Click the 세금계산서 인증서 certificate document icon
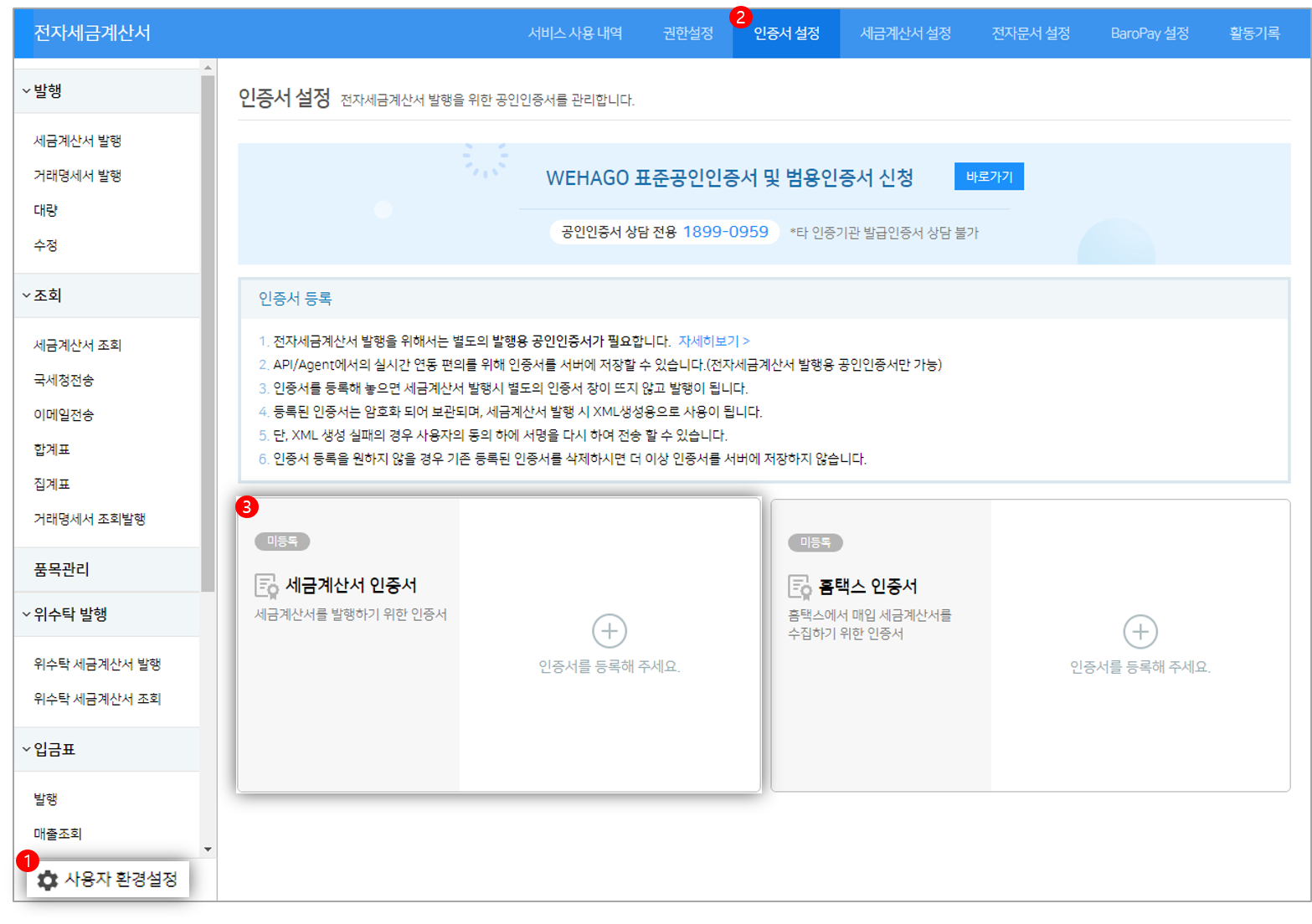1312x924 pixels. tap(266, 586)
